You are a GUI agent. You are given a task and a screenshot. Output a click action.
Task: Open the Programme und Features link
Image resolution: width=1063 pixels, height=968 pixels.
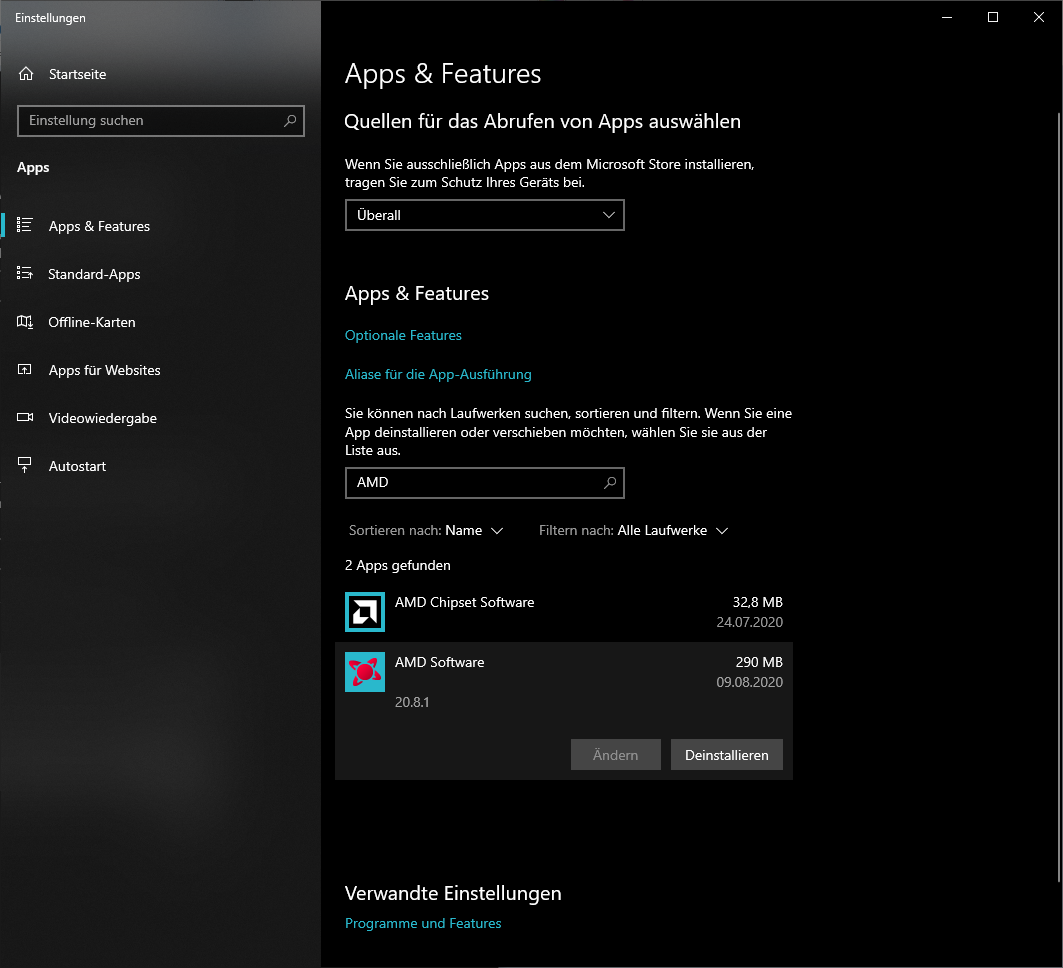(x=423, y=923)
